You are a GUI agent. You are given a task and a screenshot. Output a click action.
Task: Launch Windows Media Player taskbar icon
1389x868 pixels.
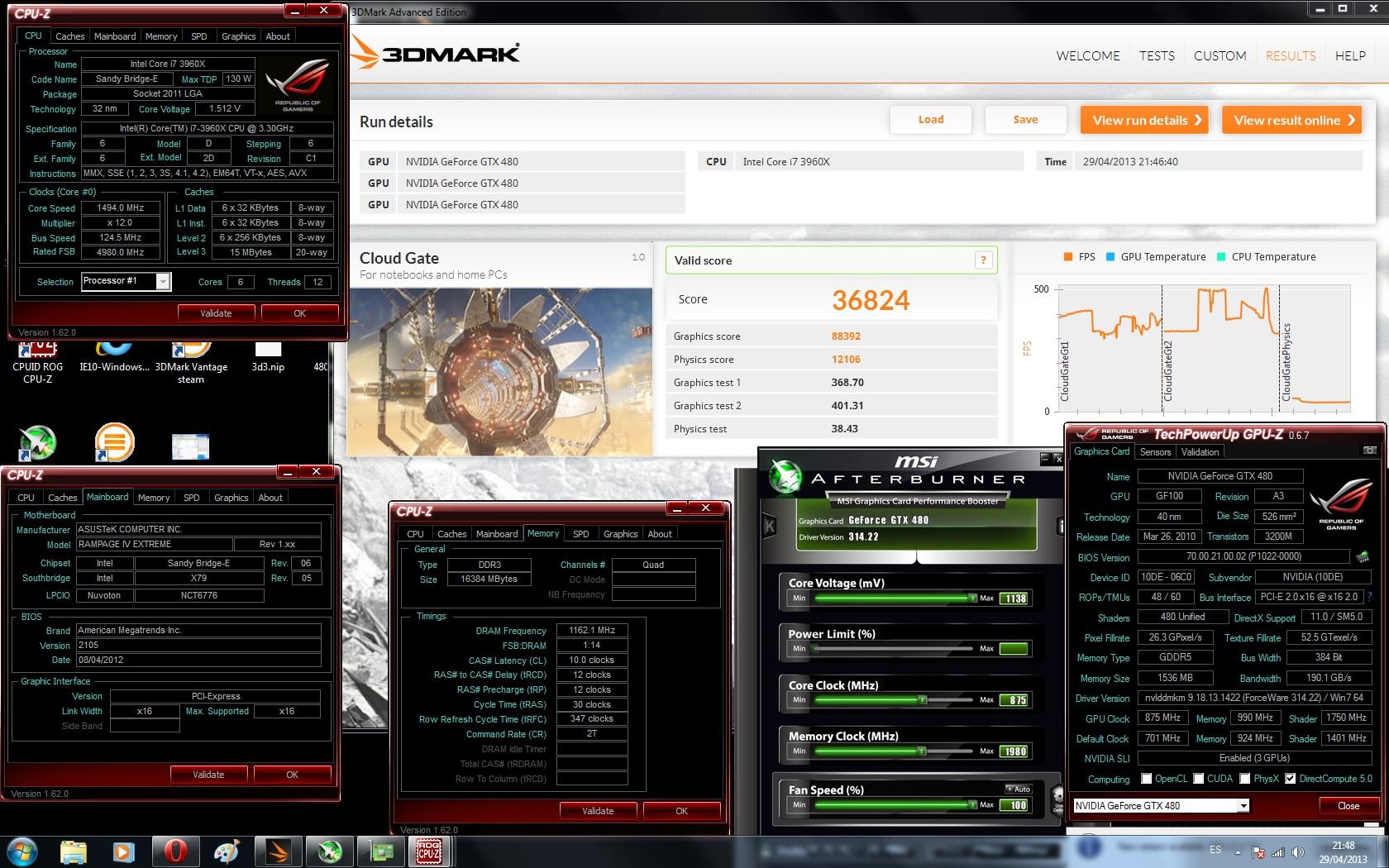click(x=123, y=851)
